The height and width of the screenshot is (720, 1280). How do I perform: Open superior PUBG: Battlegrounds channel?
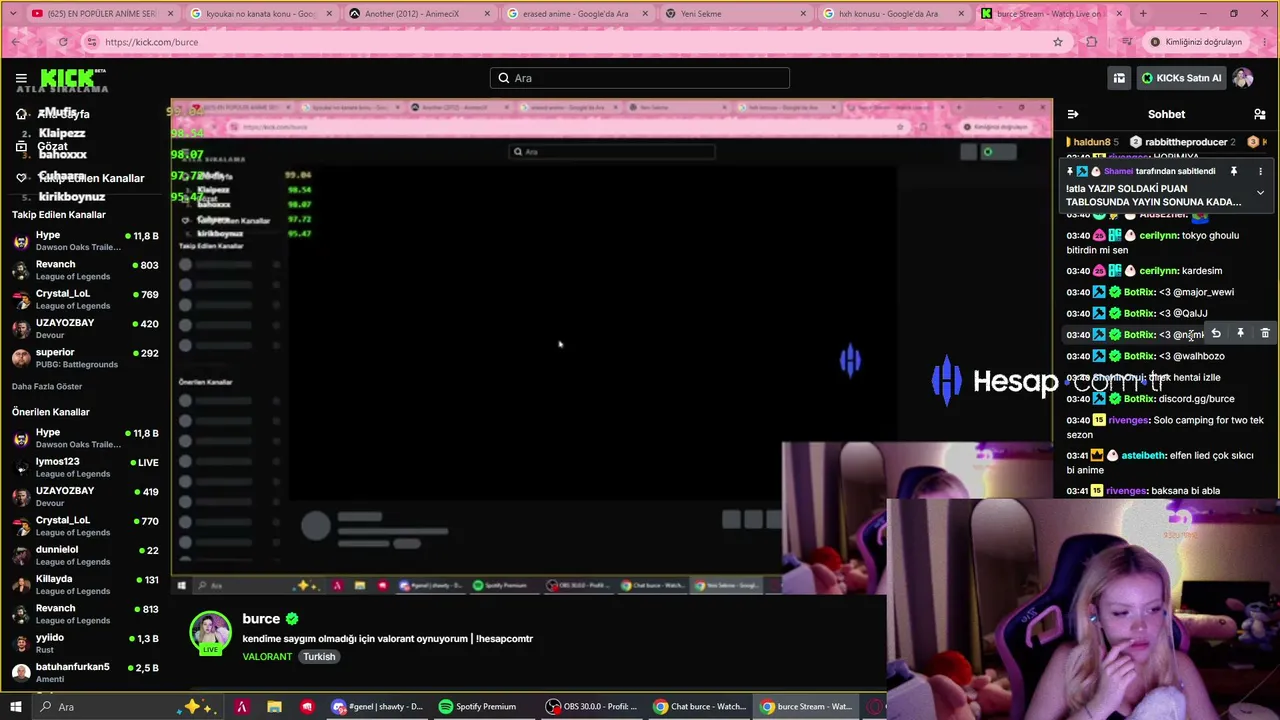[x=85, y=358]
